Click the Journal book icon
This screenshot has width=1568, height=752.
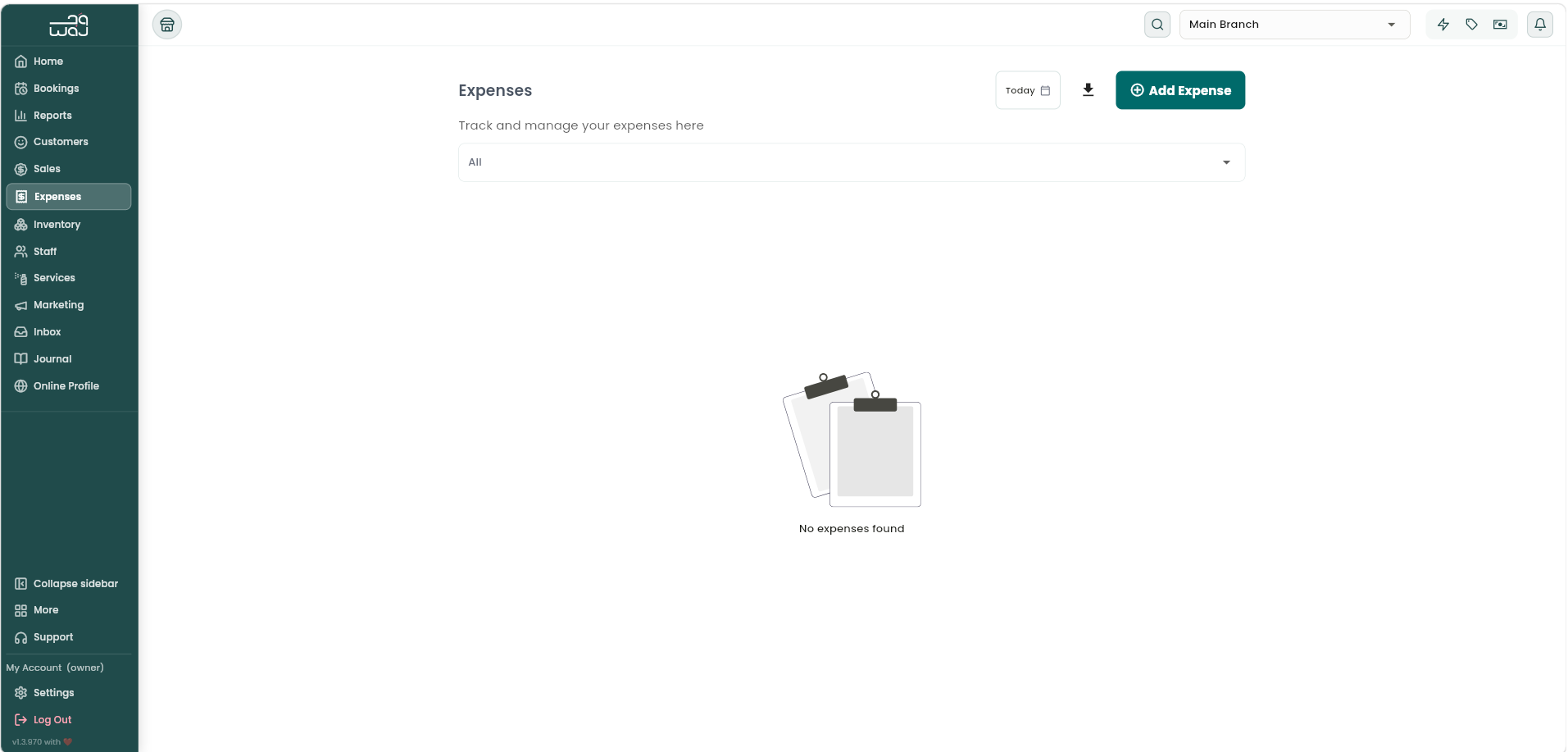point(21,359)
